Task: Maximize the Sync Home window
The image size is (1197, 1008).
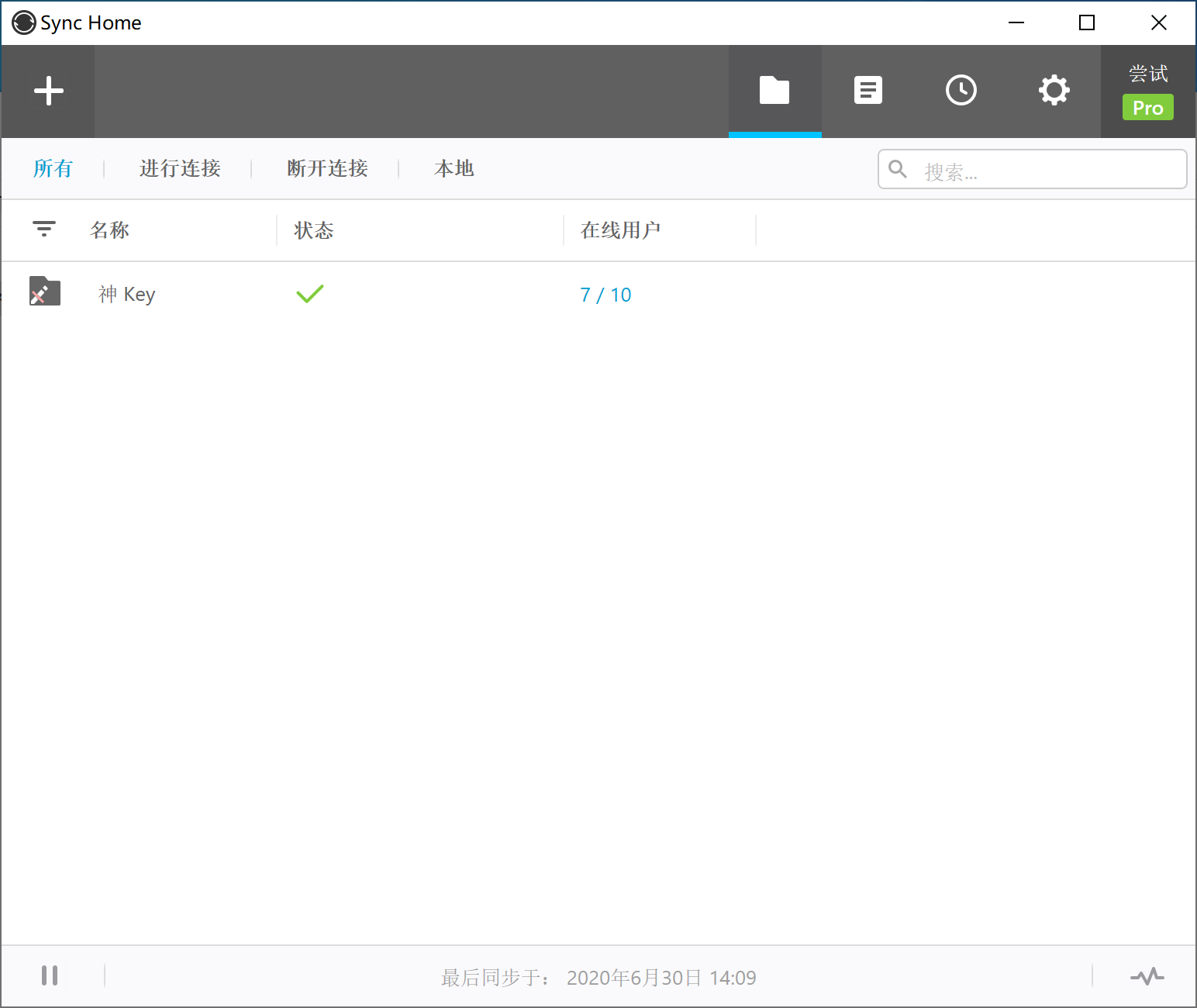Action: tap(1087, 22)
